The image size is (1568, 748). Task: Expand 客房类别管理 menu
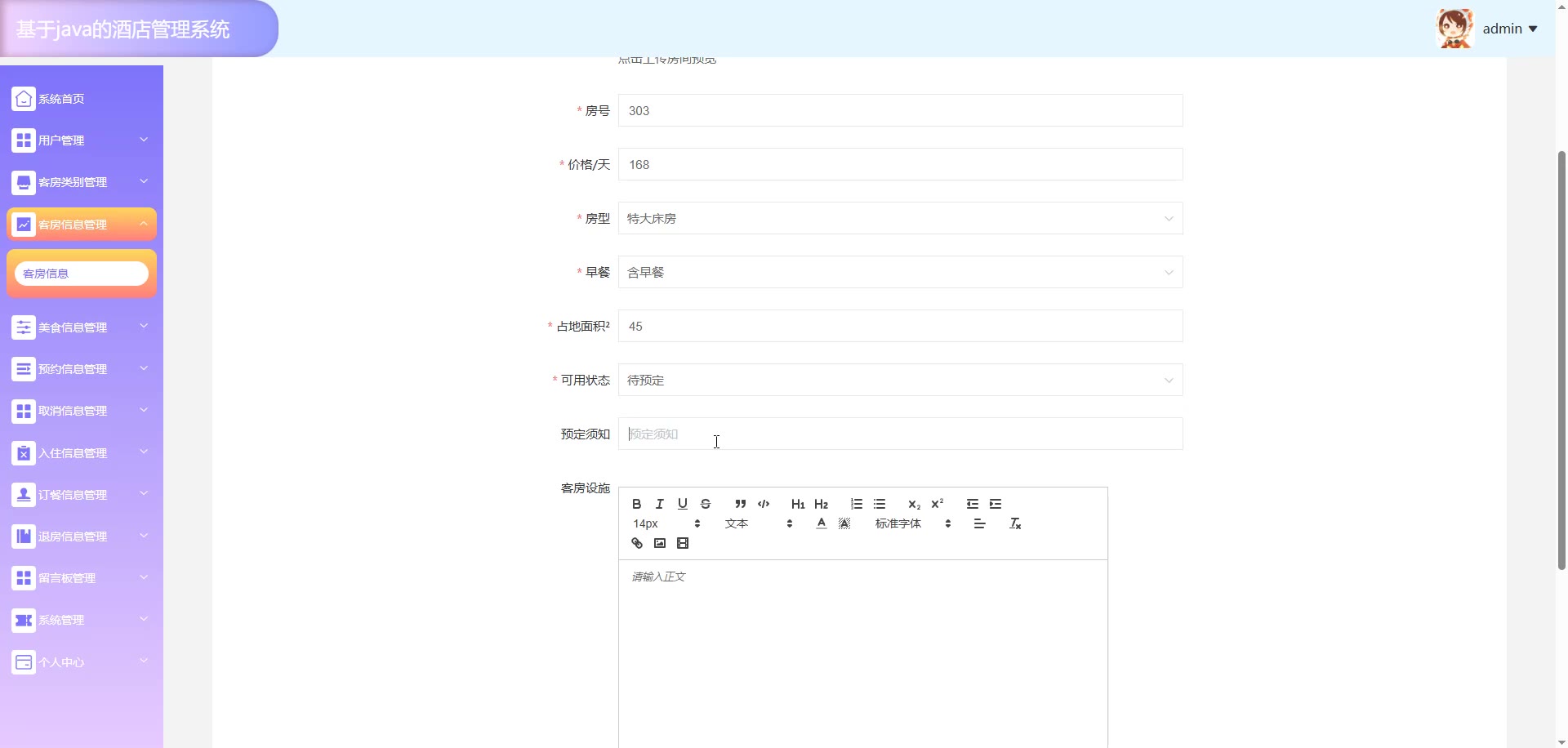82,182
